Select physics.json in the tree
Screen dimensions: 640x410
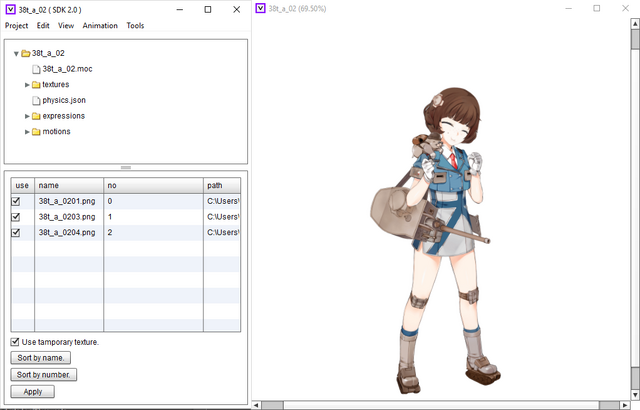click(64, 100)
